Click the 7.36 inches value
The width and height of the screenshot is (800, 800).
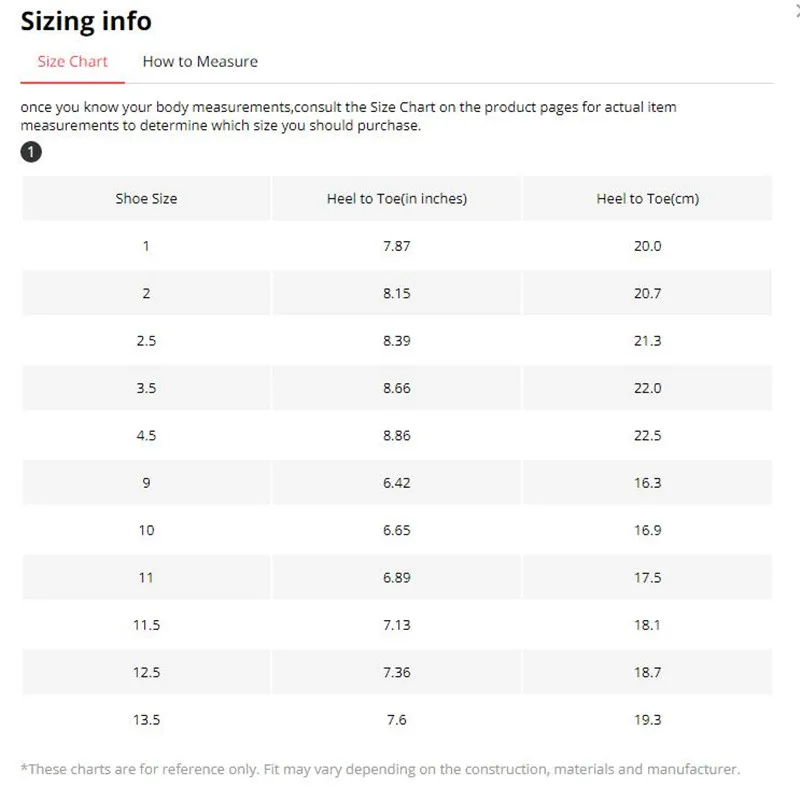point(396,673)
